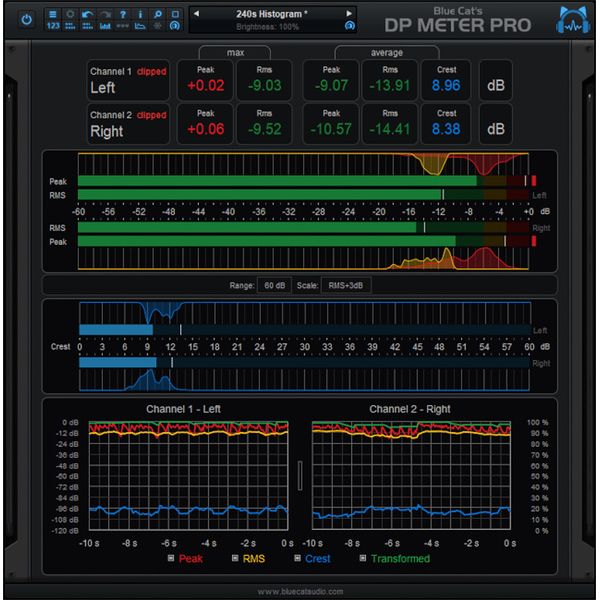Click Left average Peak value -9.07
This screenshot has width=600, height=600.
(x=331, y=85)
